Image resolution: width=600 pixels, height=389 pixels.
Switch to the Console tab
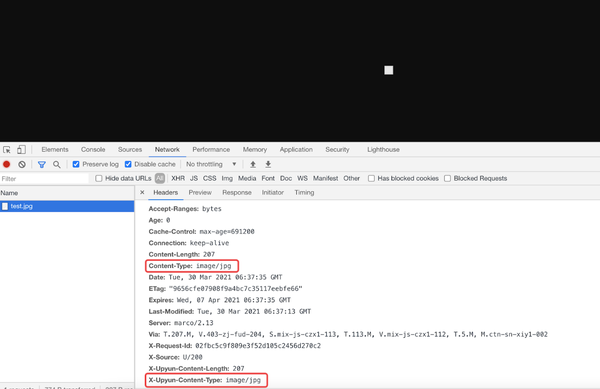[x=93, y=150]
